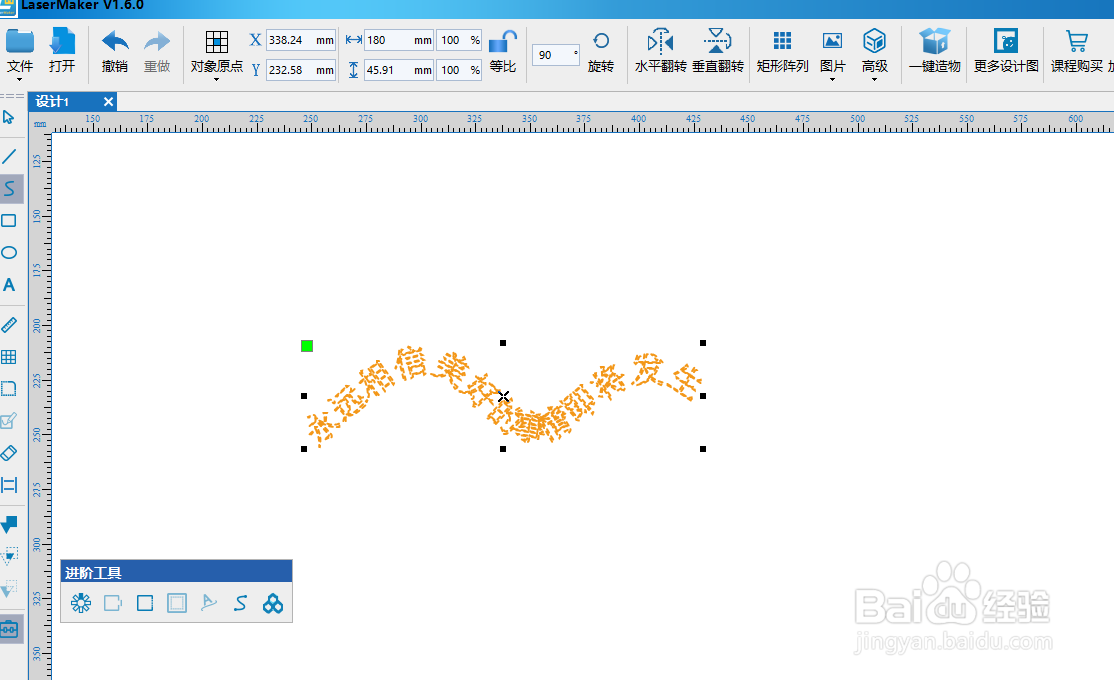Click the 高级 advanced cube icon
The width and height of the screenshot is (1114, 680).
coord(875,41)
